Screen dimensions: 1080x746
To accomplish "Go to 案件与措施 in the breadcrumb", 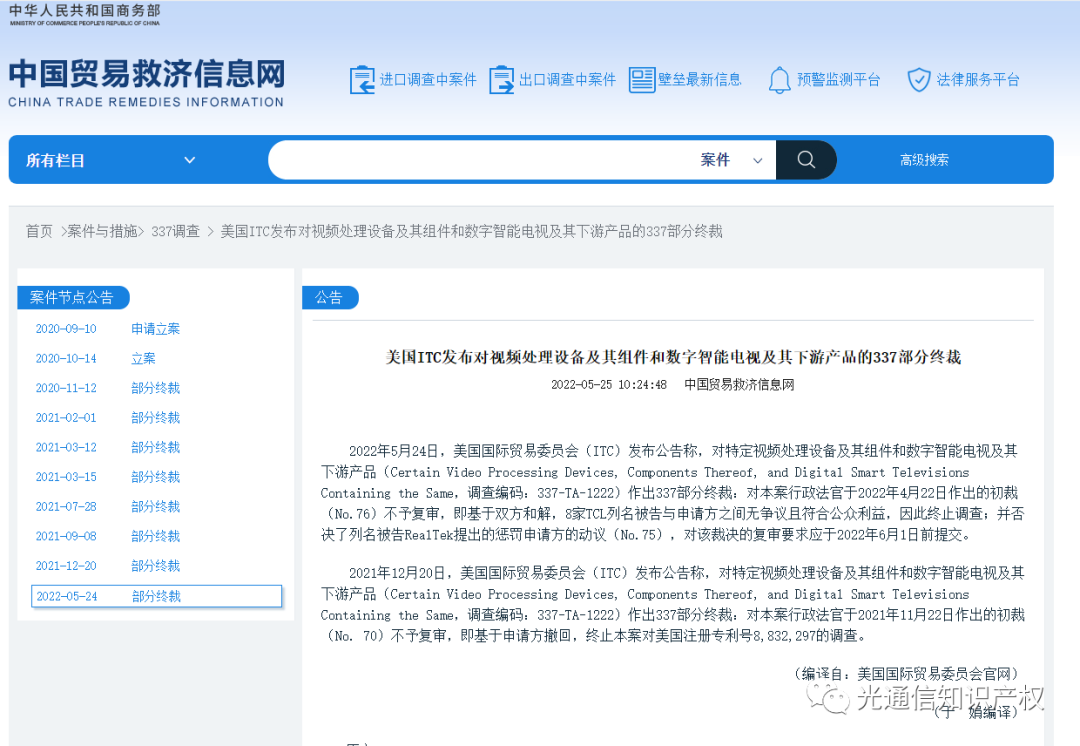I will coord(103,231).
